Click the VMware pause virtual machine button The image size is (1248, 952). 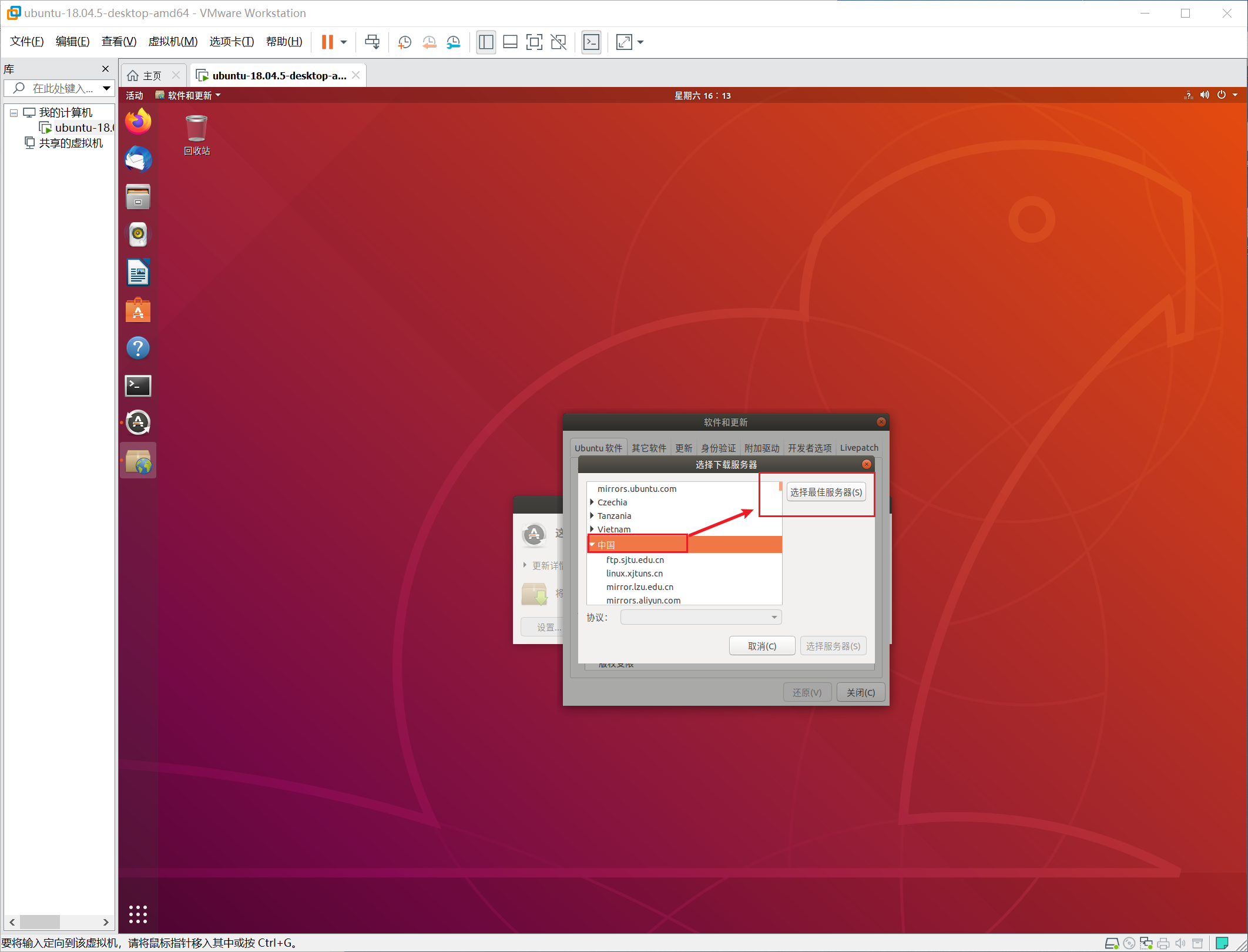[x=327, y=42]
